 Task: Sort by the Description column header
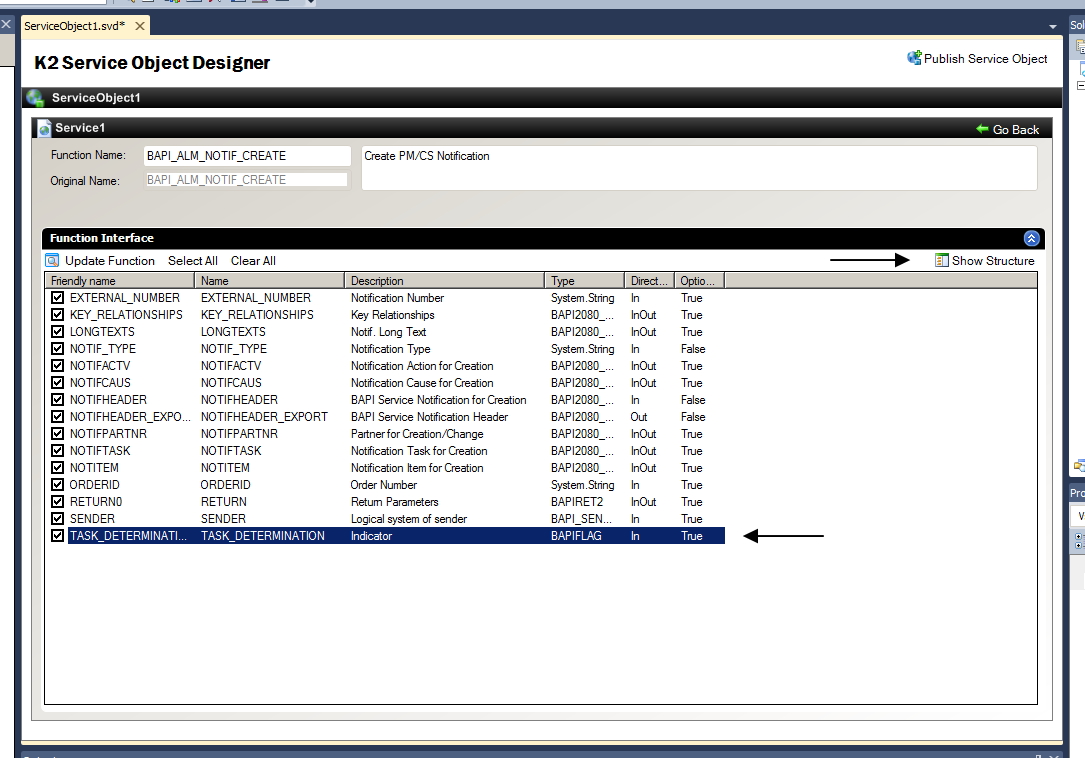444,280
